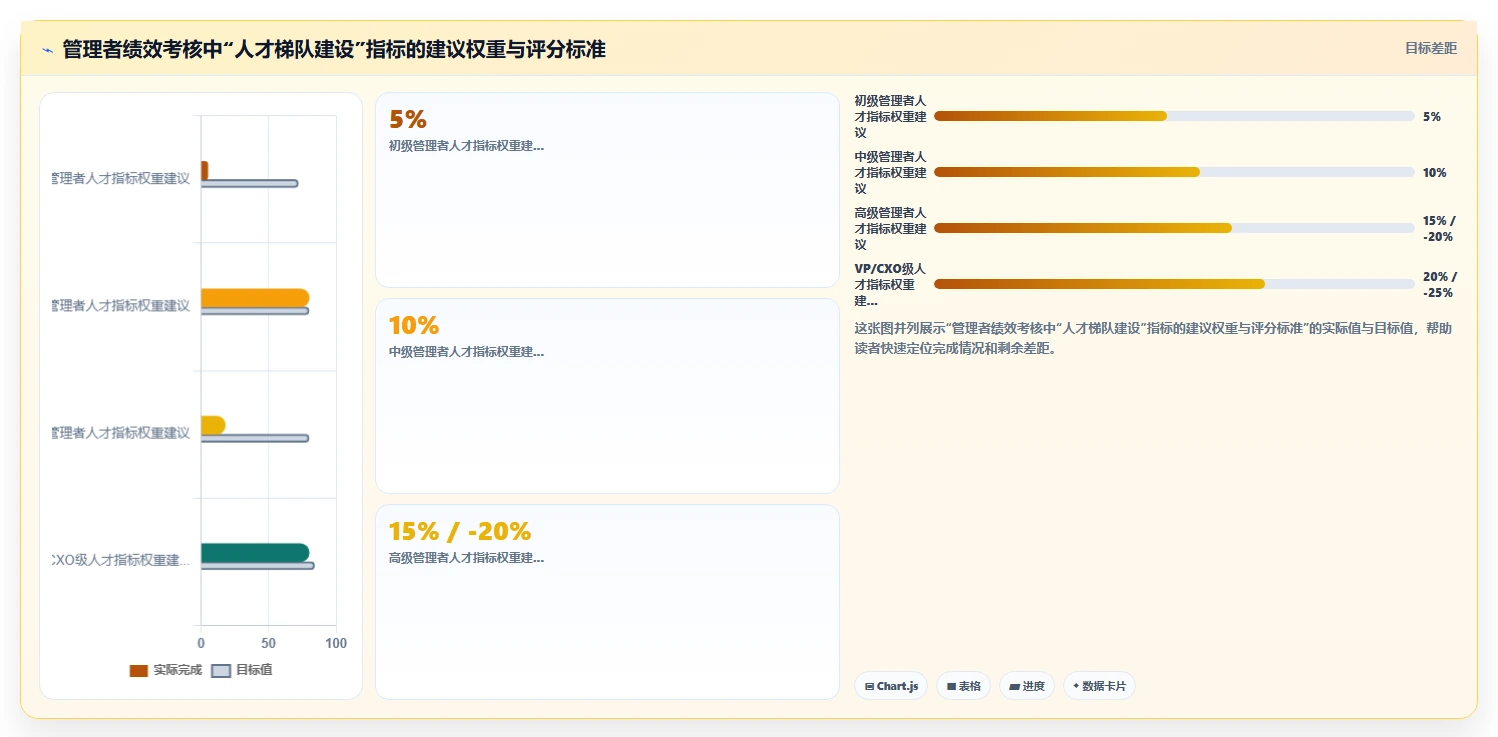Viewport: 1498px width, 737px height.
Task: Click the 高级管理者 progress bar
Action: click(x=1174, y=228)
